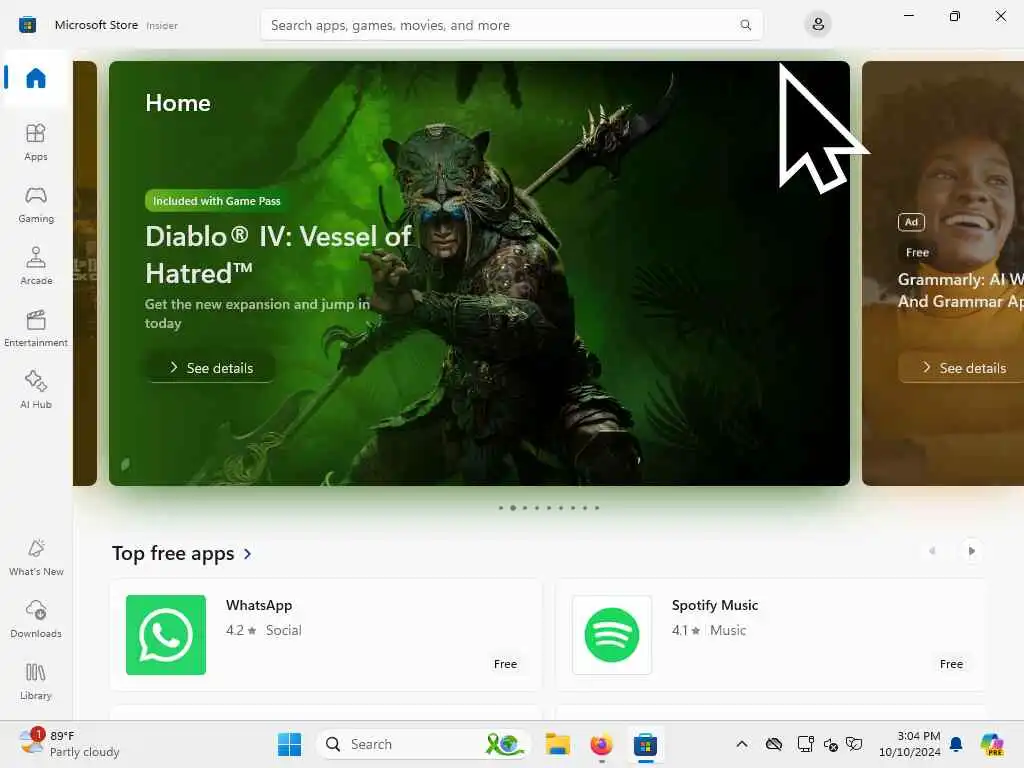Viewport: 1024px width, 768px height.
Task: Click the Grammarly banner card
Action: click(x=943, y=273)
